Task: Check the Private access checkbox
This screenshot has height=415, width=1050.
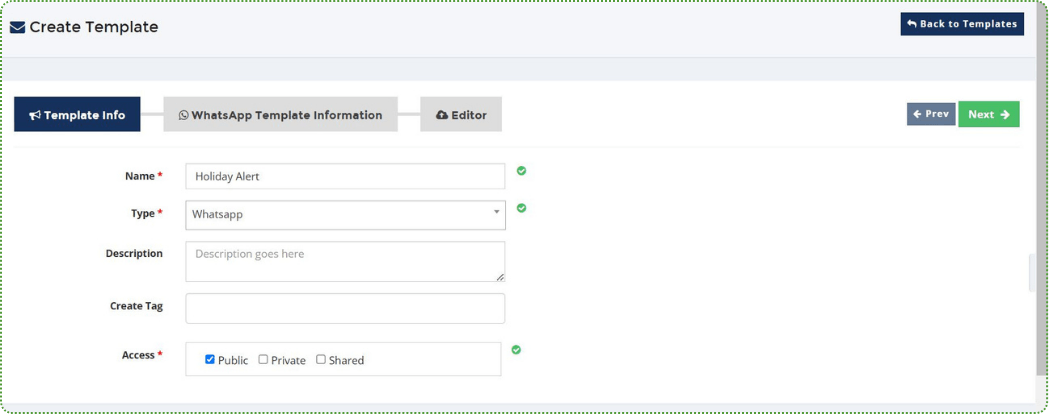Action: coord(263,359)
